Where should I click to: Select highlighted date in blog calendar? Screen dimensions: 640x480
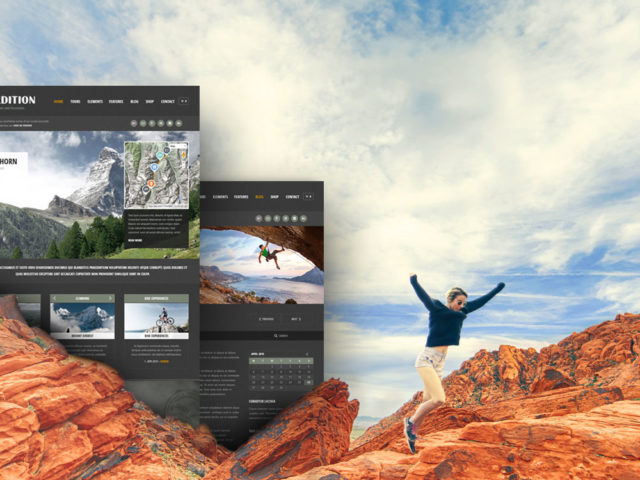coord(309,382)
